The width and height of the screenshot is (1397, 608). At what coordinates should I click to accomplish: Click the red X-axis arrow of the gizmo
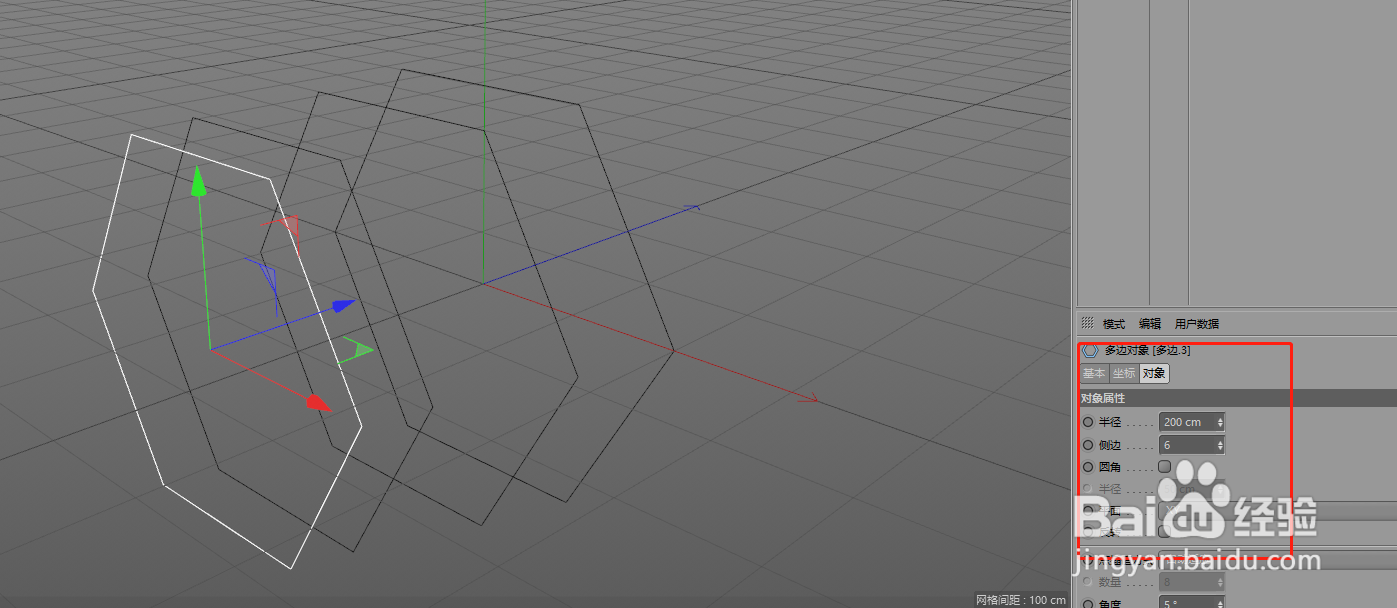[318, 402]
